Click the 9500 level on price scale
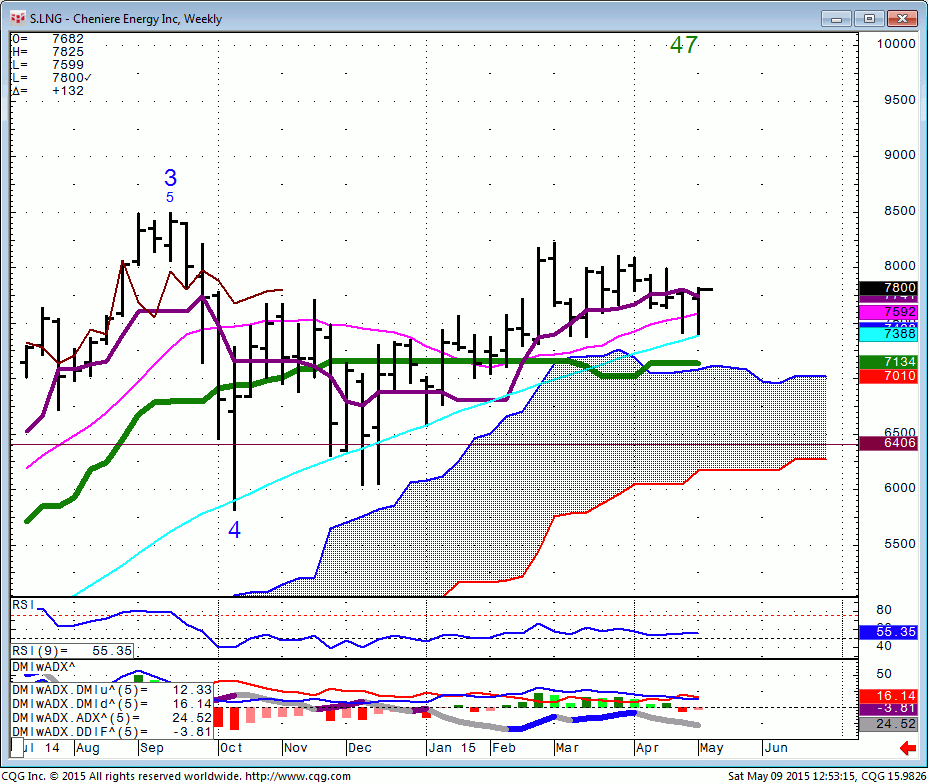The image size is (928, 784). [x=900, y=99]
